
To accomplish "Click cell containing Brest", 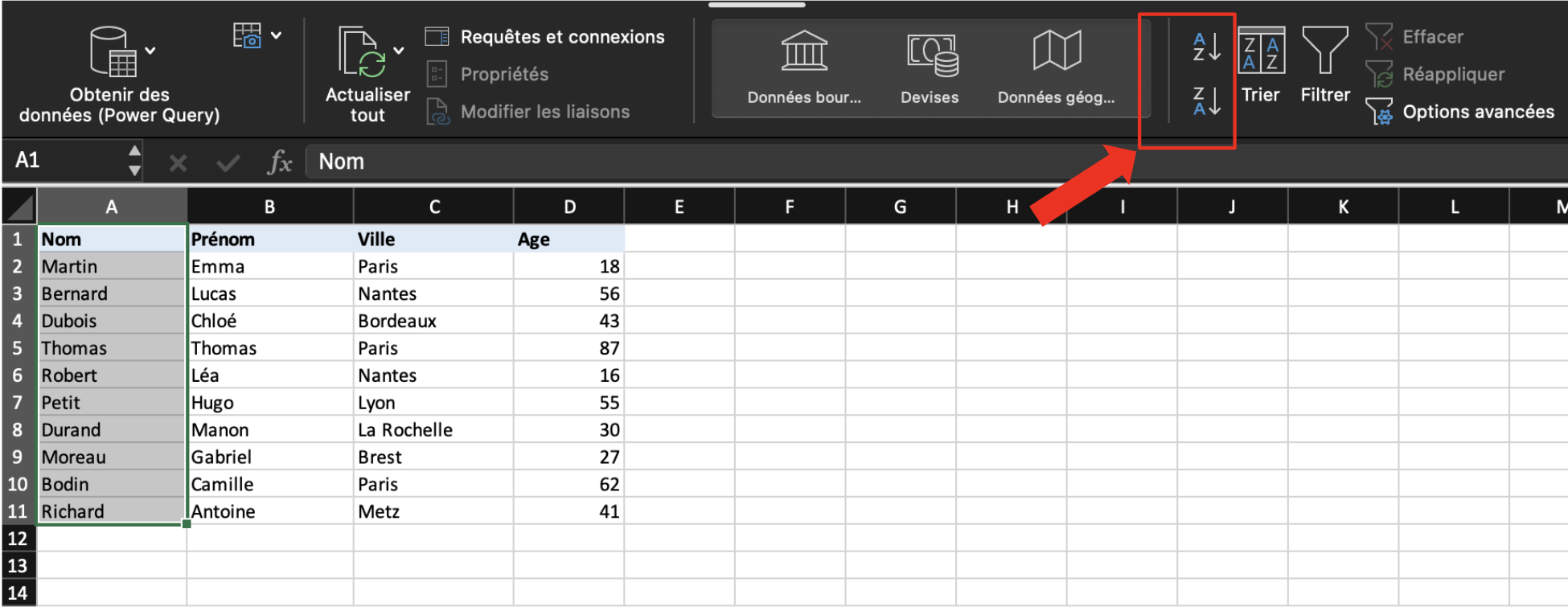I will (x=433, y=457).
